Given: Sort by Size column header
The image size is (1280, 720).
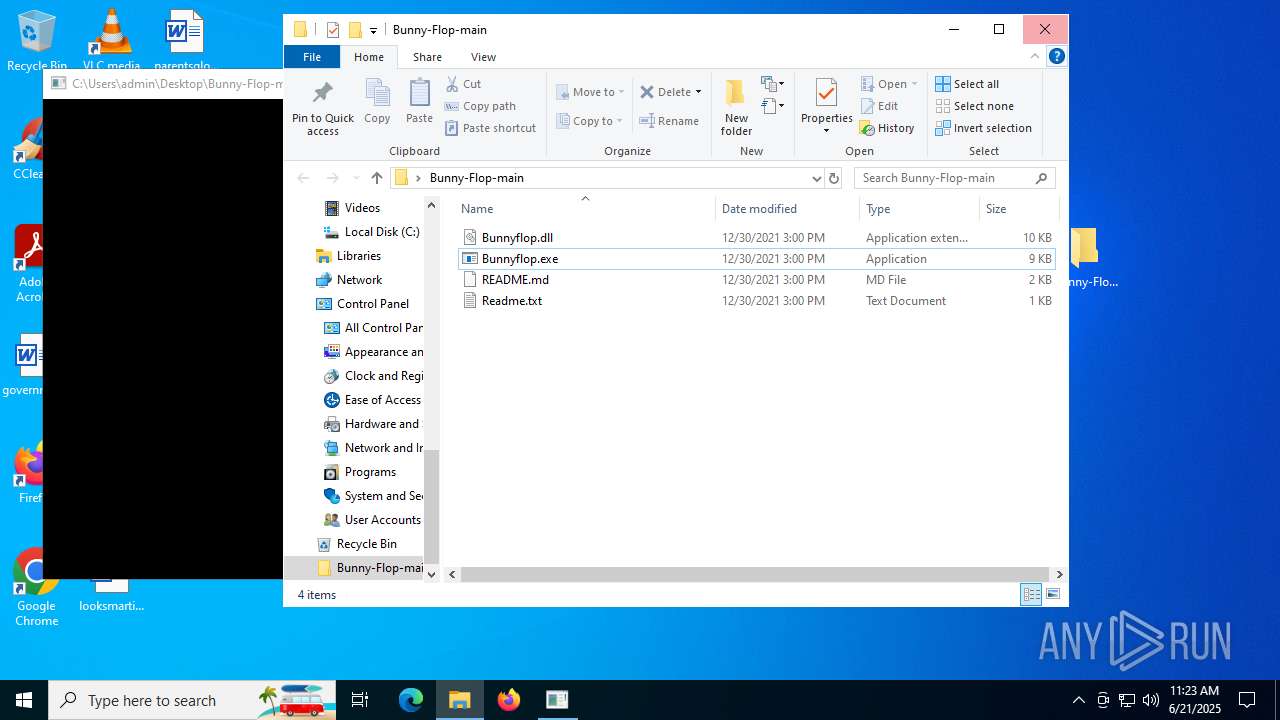Looking at the screenshot, I should point(1018,209).
